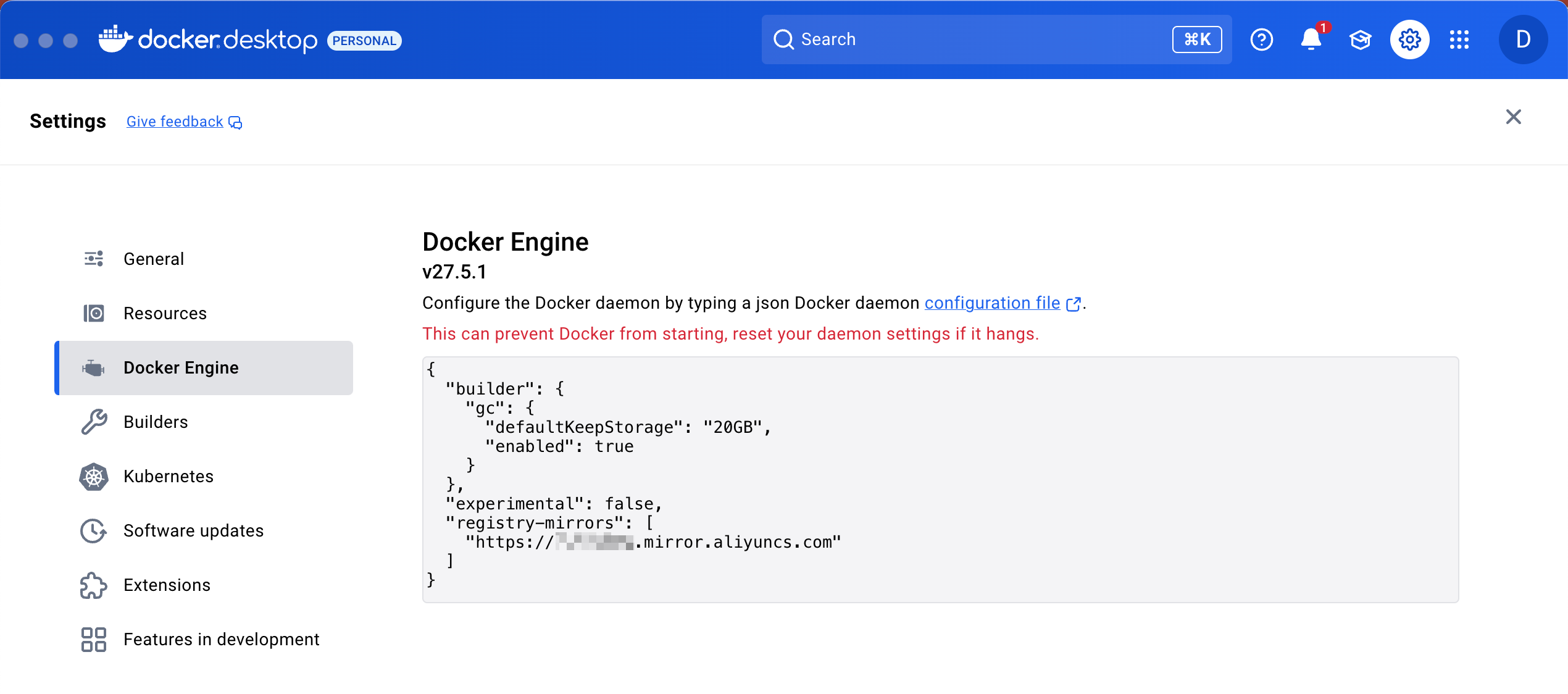This screenshot has width=1568, height=694.
Task: Click the Kubernetes helm wheel icon
Action: click(94, 476)
